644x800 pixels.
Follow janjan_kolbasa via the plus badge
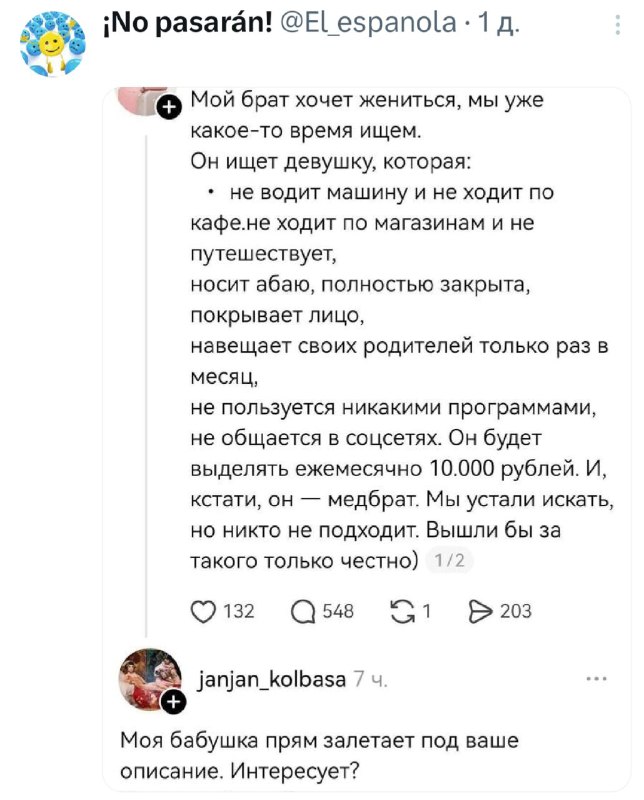[x=172, y=703]
